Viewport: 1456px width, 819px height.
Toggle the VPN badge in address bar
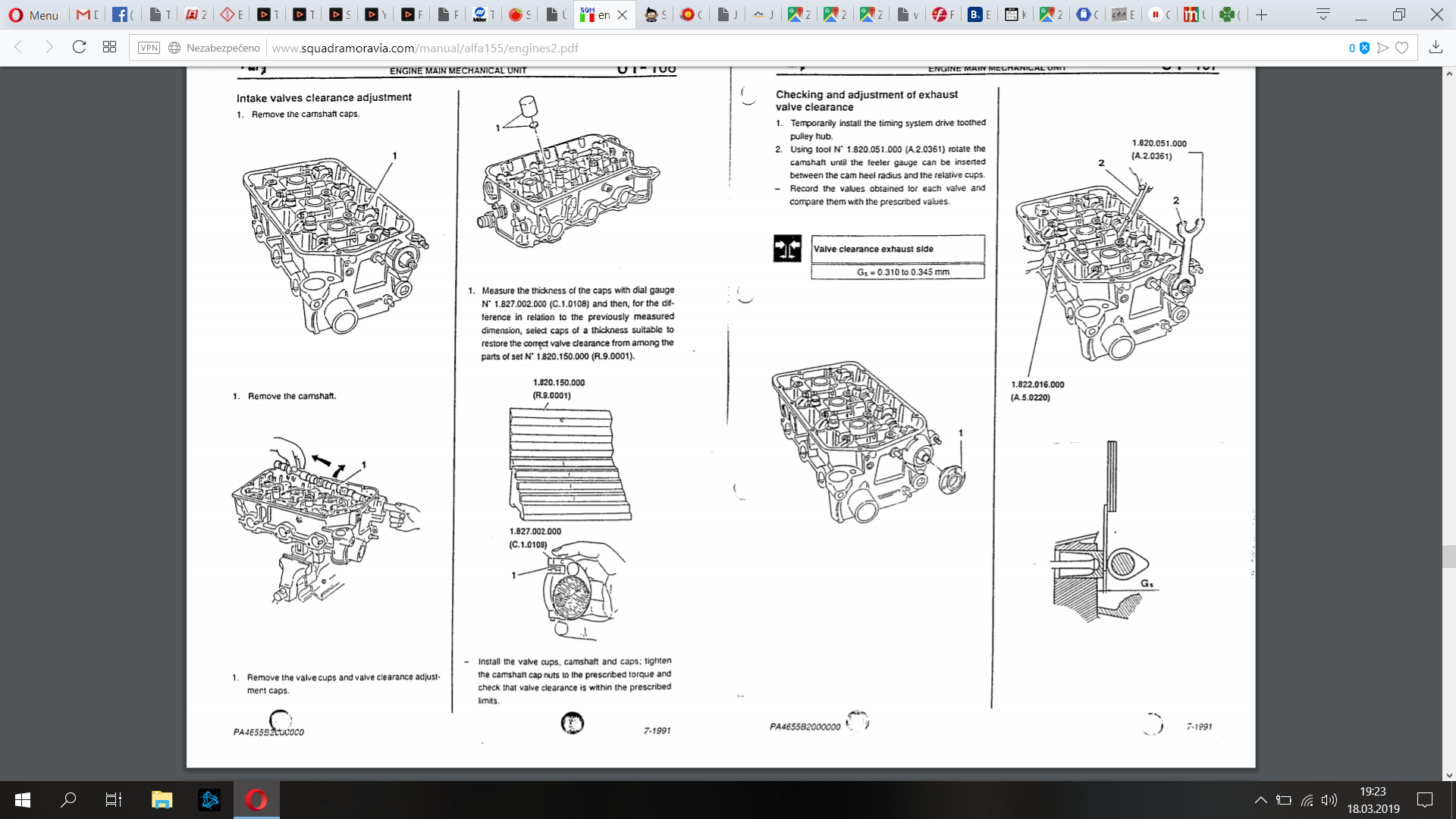pyautogui.click(x=149, y=48)
